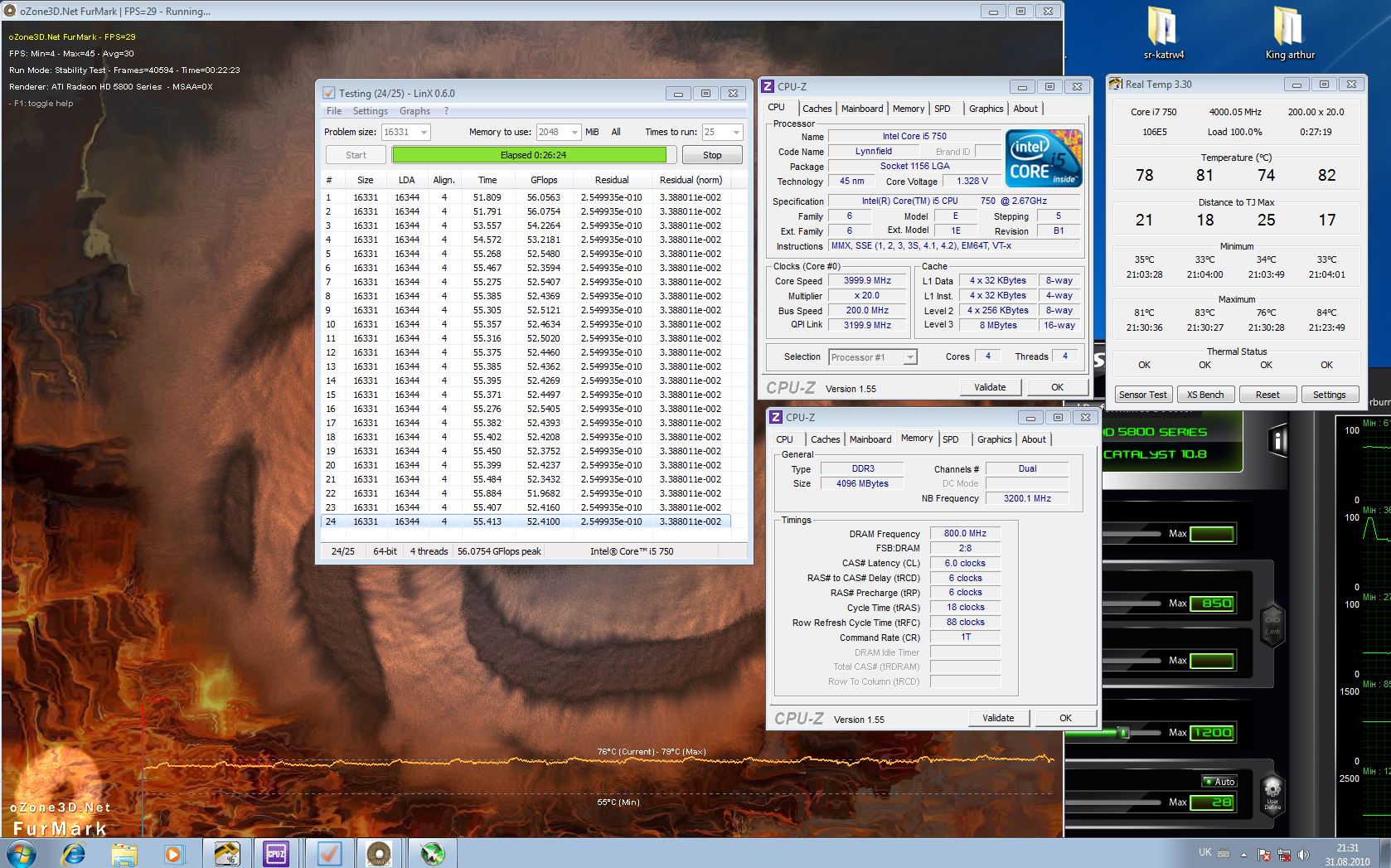This screenshot has height=868, width=1391.
Task: Click OK in the bottom CPU-Z window
Action: coord(1065,718)
